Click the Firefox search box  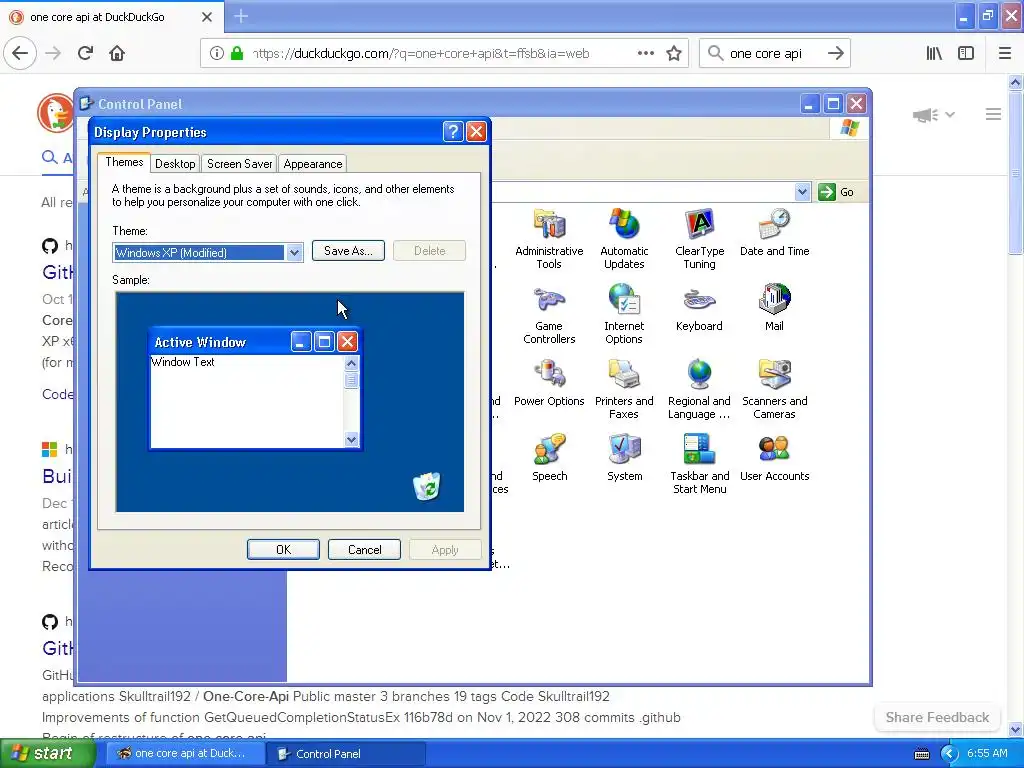pos(774,54)
